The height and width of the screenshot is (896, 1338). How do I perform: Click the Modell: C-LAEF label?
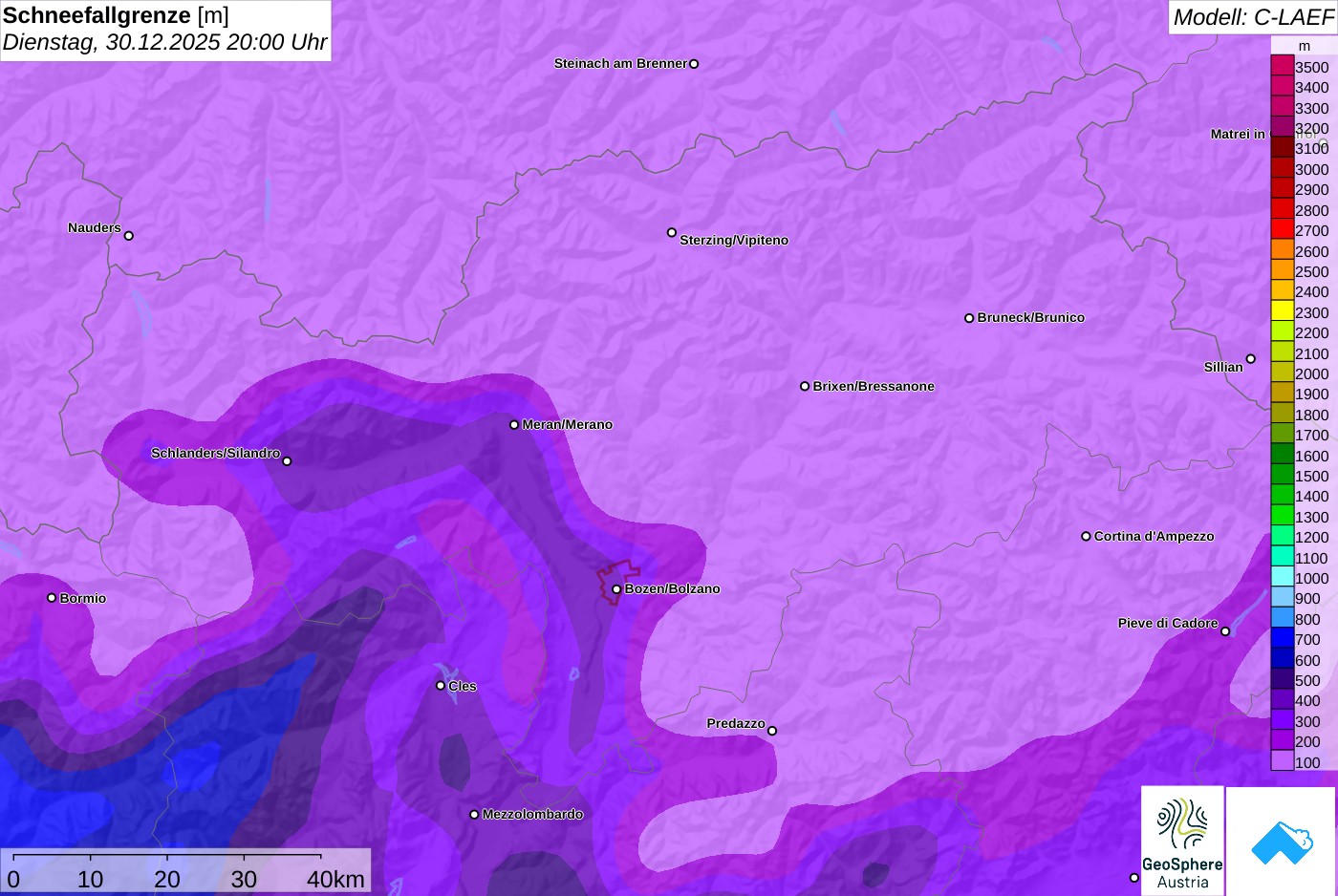tap(1253, 17)
